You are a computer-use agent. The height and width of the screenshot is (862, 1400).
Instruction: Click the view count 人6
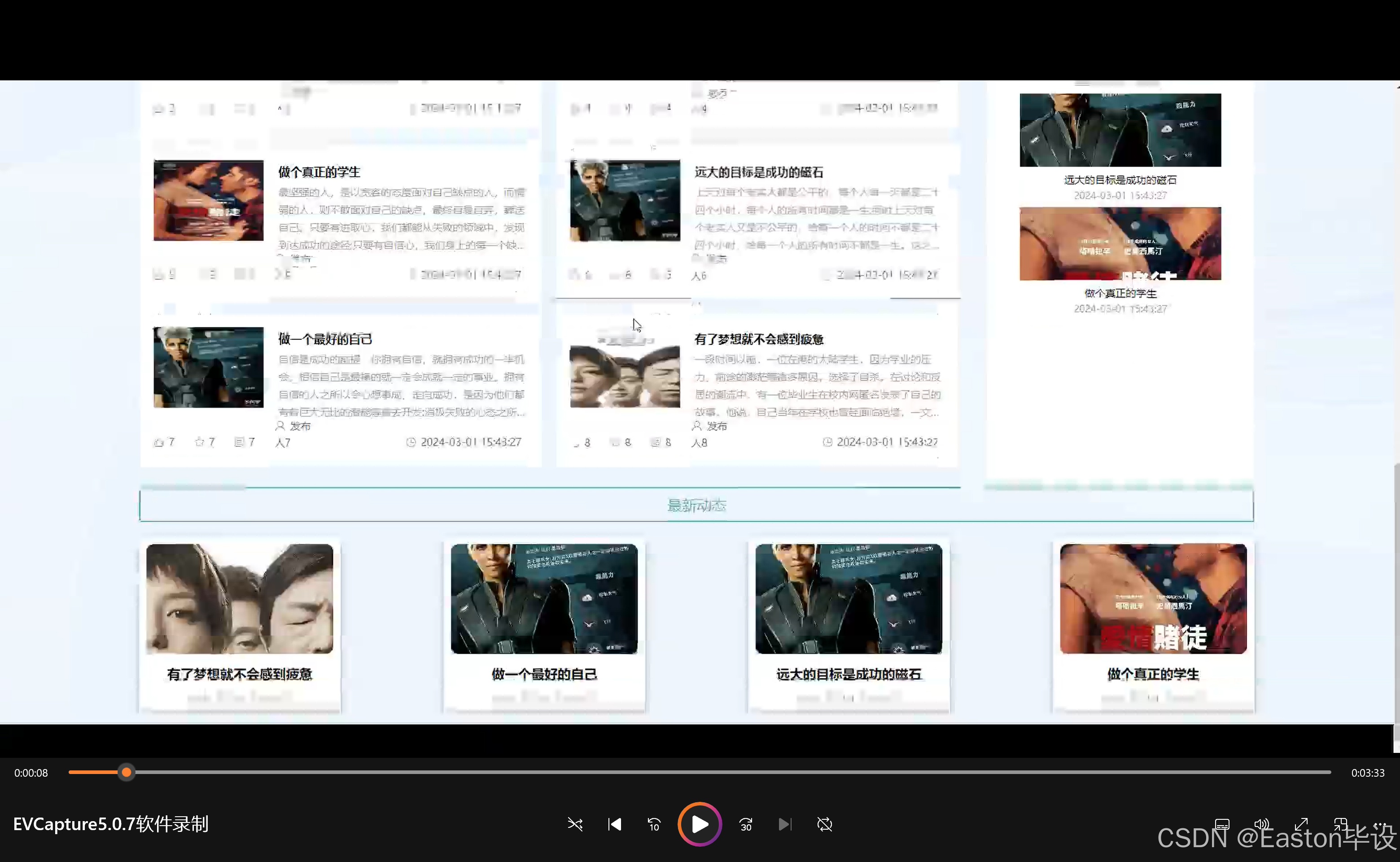(x=699, y=276)
